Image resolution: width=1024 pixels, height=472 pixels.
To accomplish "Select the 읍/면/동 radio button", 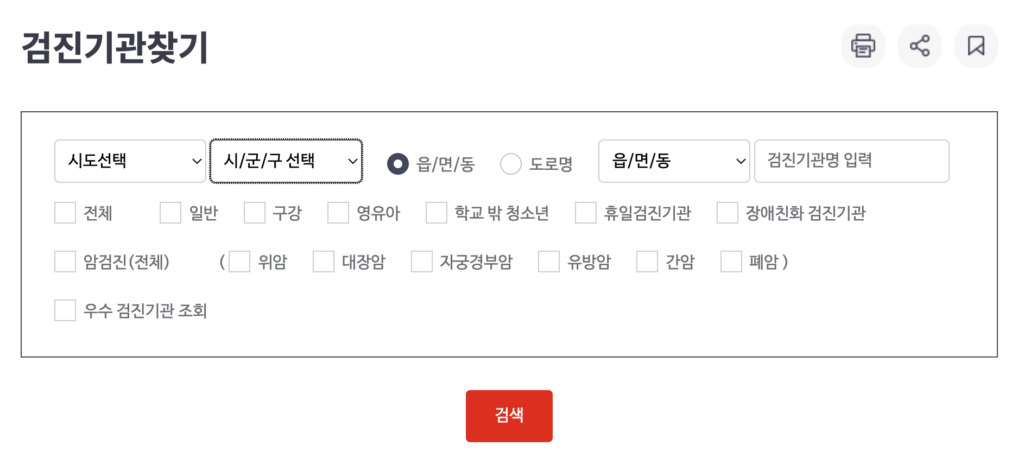I will [398, 163].
